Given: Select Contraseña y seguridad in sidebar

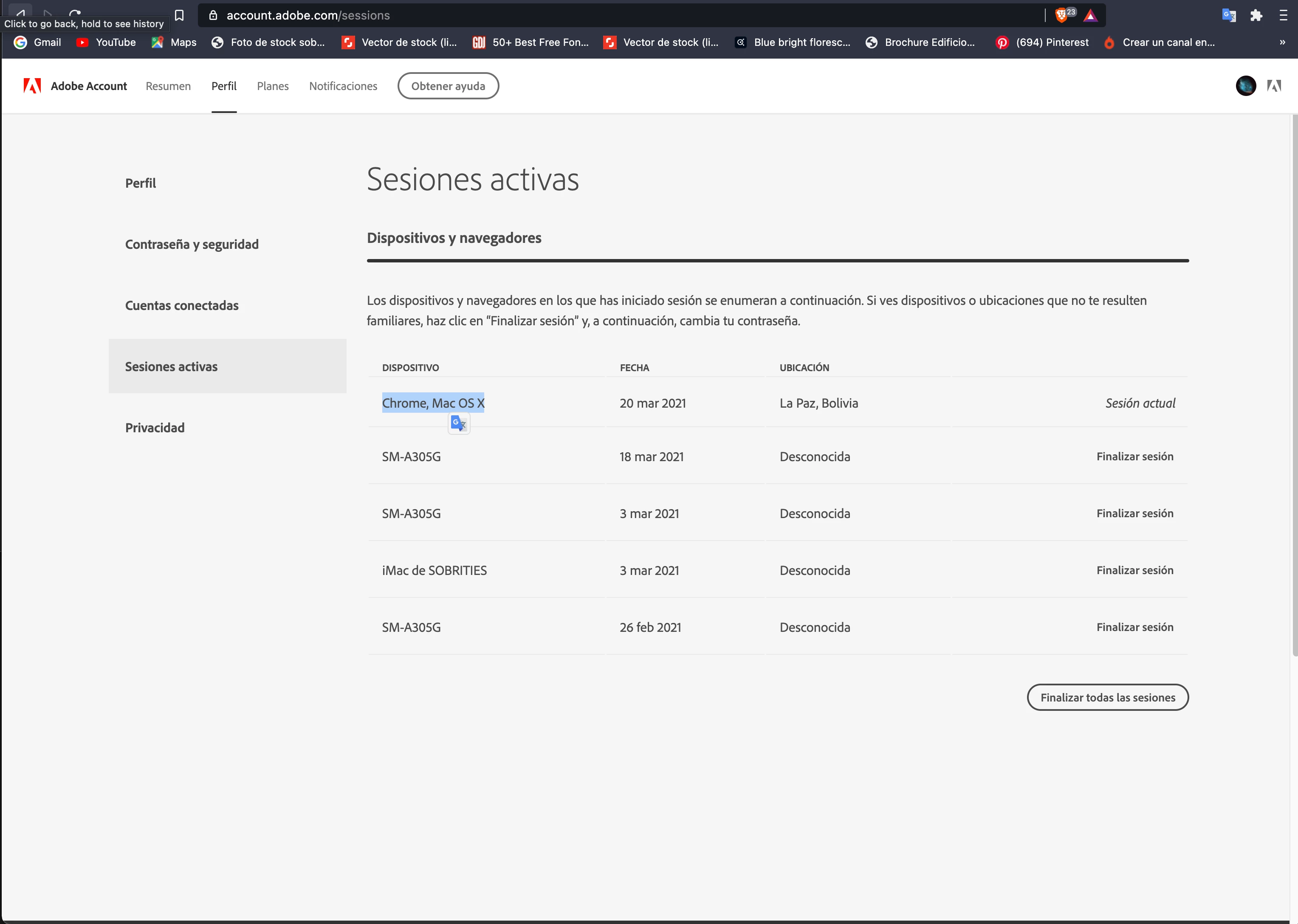Looking at the screenshot, I should coord(192,244).
